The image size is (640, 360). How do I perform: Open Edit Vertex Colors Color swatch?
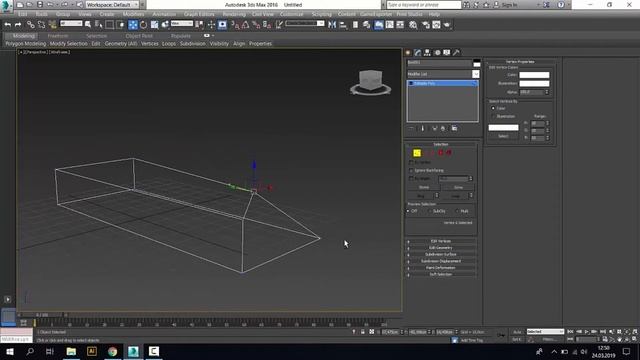(x=534, y=75)
